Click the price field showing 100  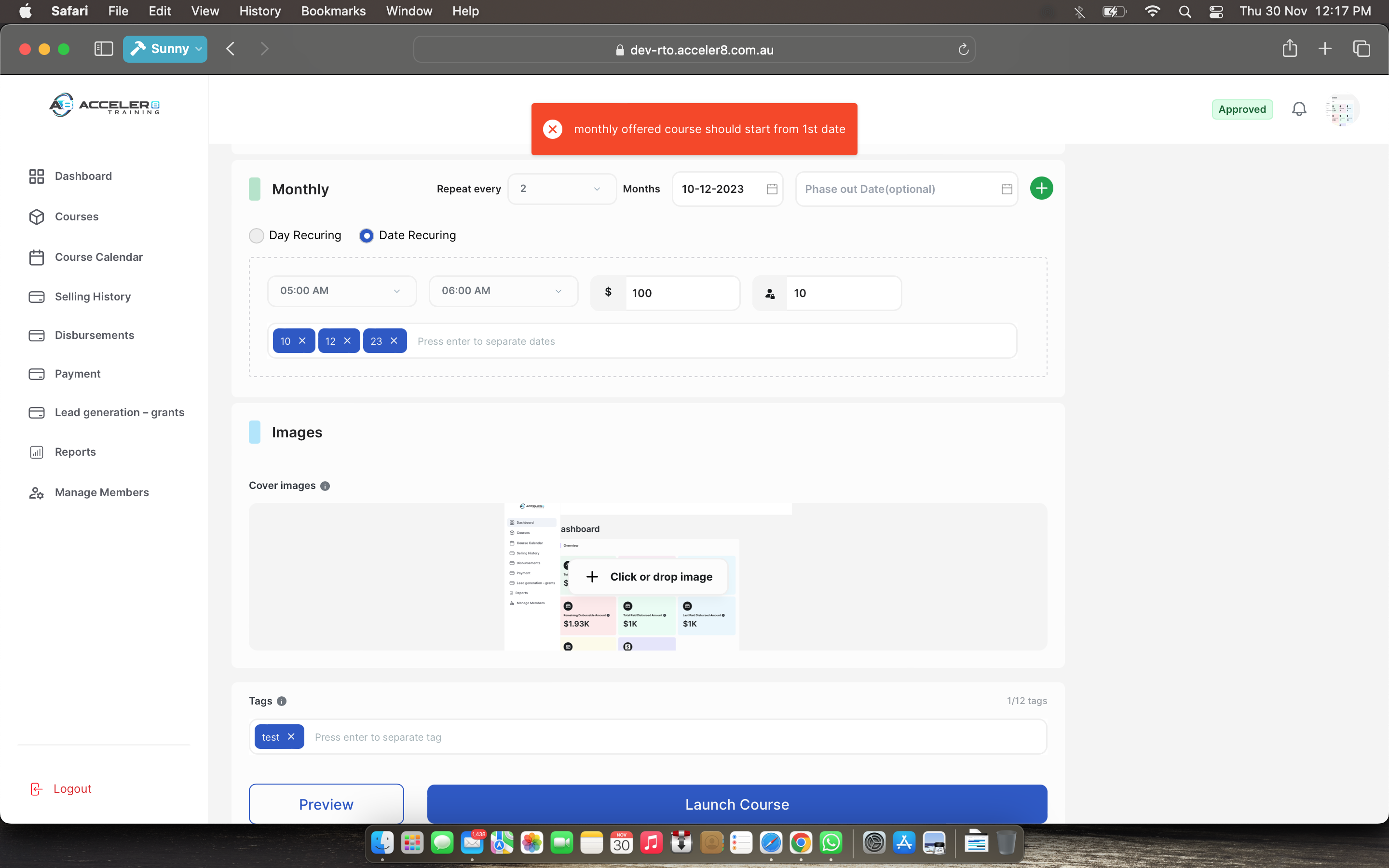click(x=682, y=293)
